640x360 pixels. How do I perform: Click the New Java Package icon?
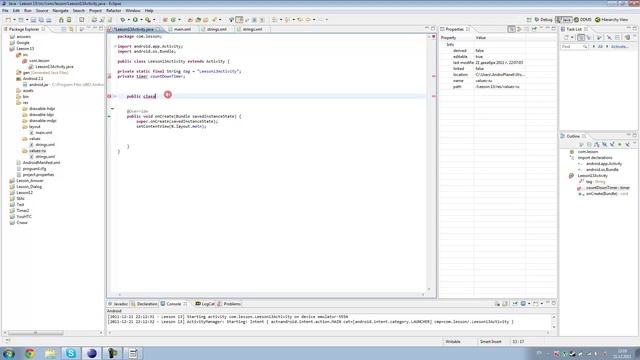point(165,20)
